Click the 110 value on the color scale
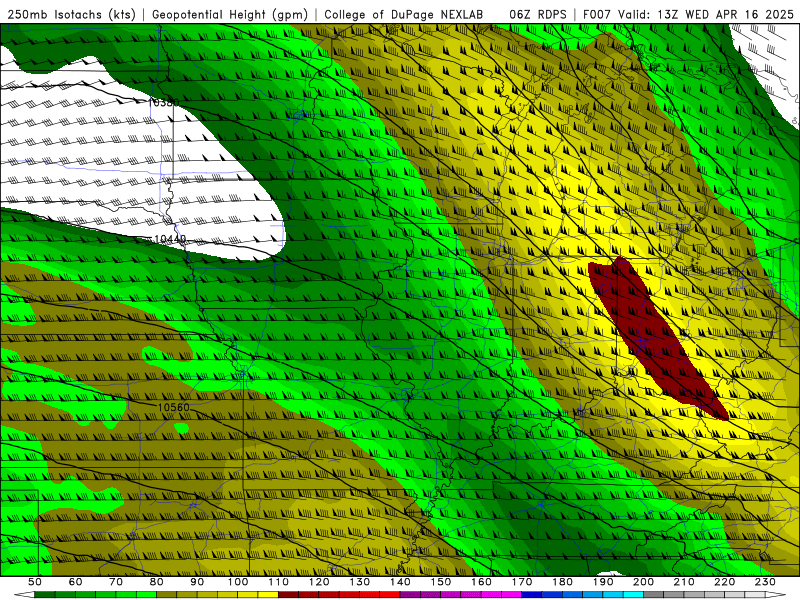800x600 pixels. (x=279, y=582)
